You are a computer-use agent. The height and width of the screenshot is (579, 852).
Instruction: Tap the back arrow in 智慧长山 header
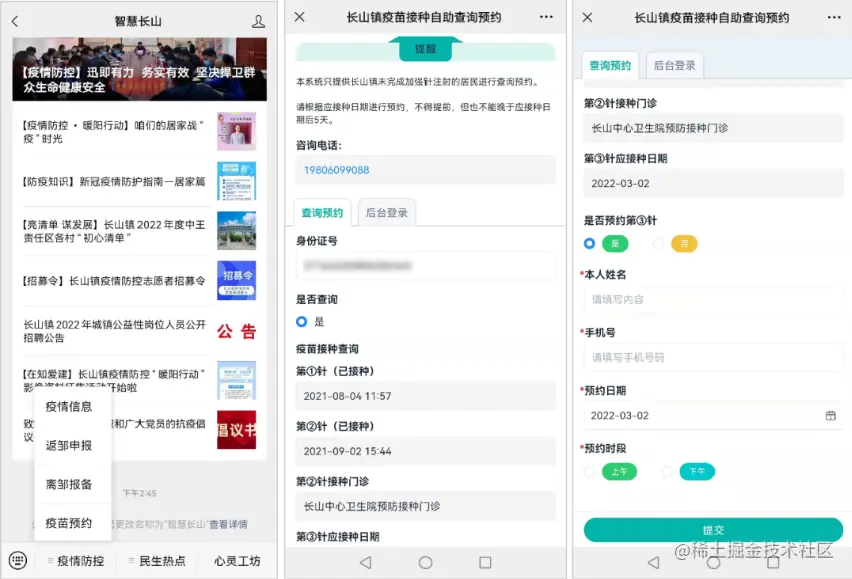click(15, 22)
